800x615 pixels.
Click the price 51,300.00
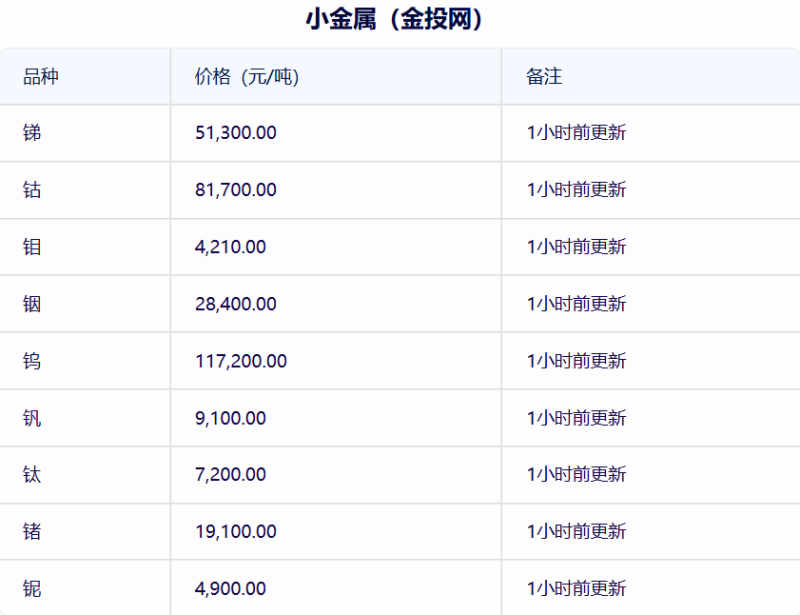pos(236,133)
